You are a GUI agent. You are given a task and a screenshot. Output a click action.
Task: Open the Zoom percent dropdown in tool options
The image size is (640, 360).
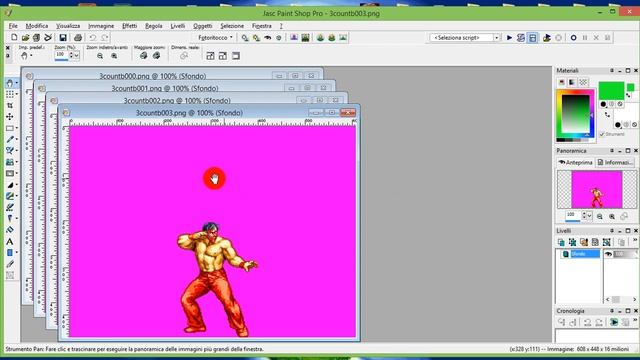(76, 55)
